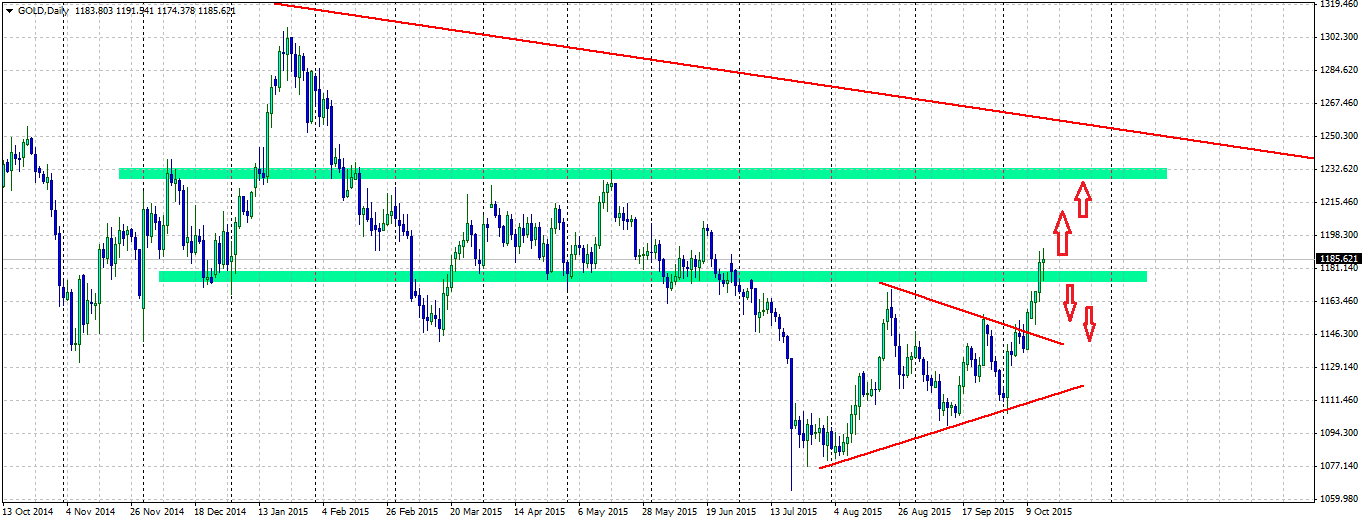Viewport: 1362px width, 520px height.
Task: Click the 1284.620 price axis label
Action: [x=1340, y=70]
